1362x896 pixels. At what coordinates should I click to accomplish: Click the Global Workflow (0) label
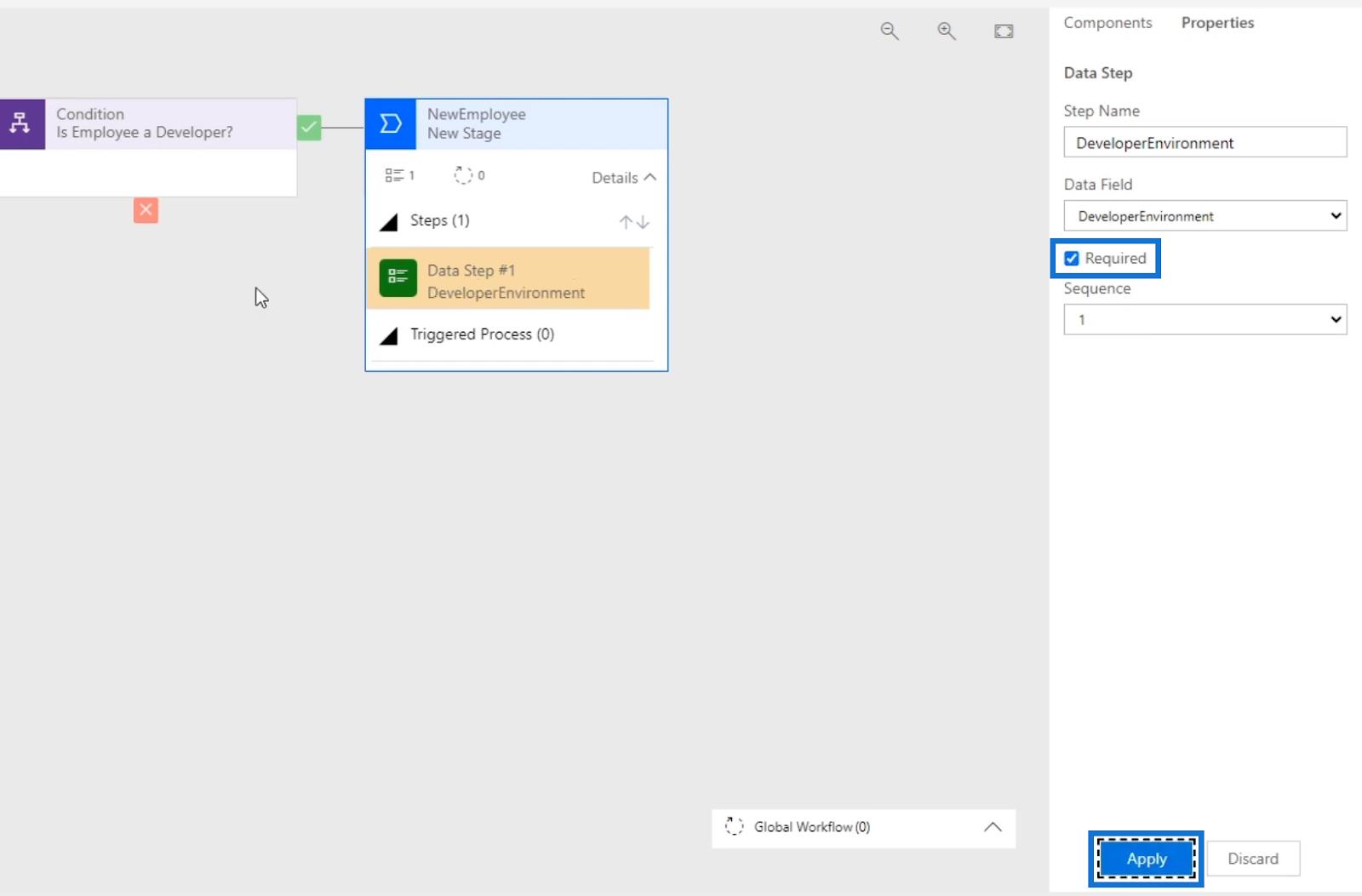pyautogui.click(x=812, y=827)
